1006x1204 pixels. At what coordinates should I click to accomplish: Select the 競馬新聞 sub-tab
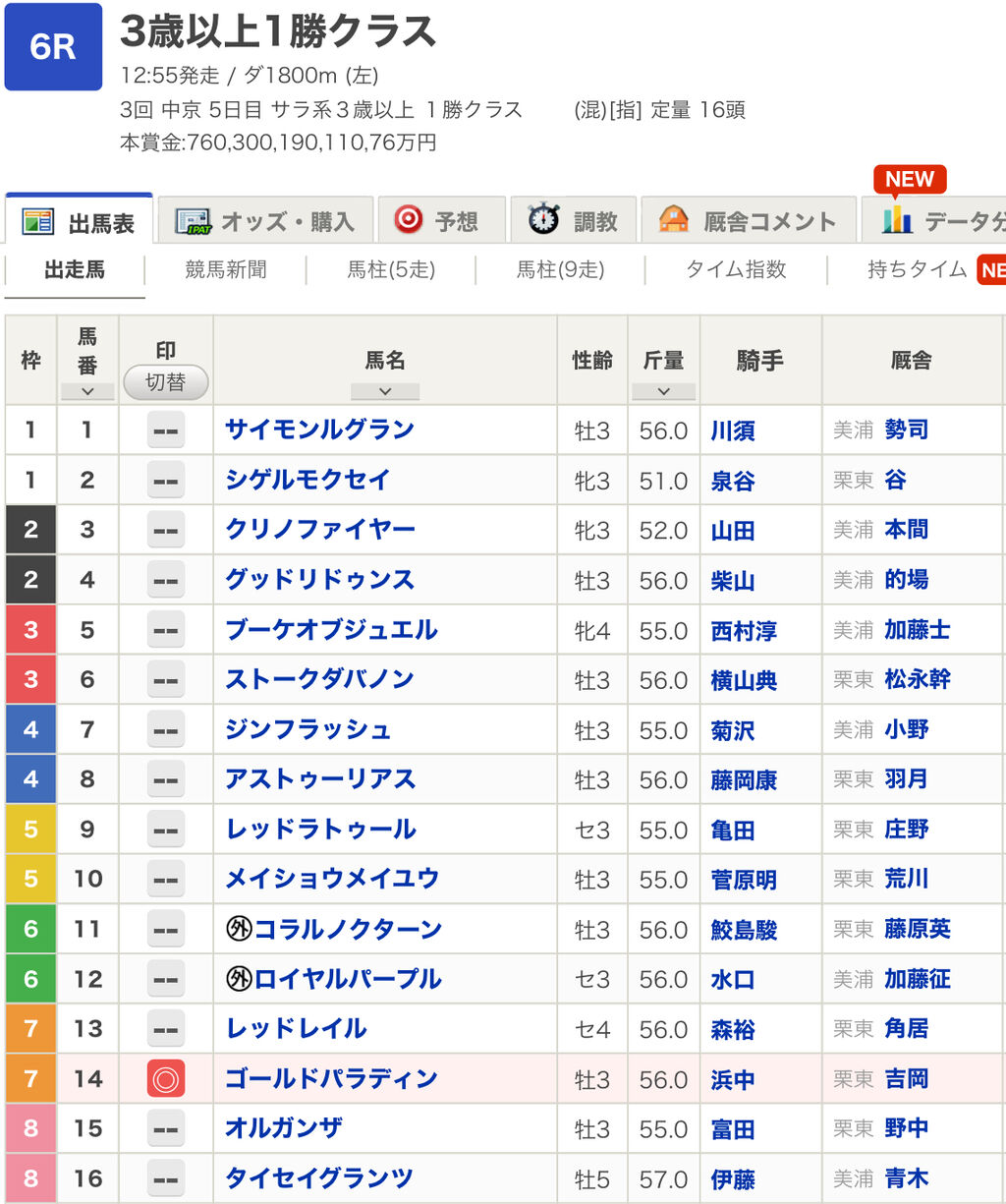226,270
